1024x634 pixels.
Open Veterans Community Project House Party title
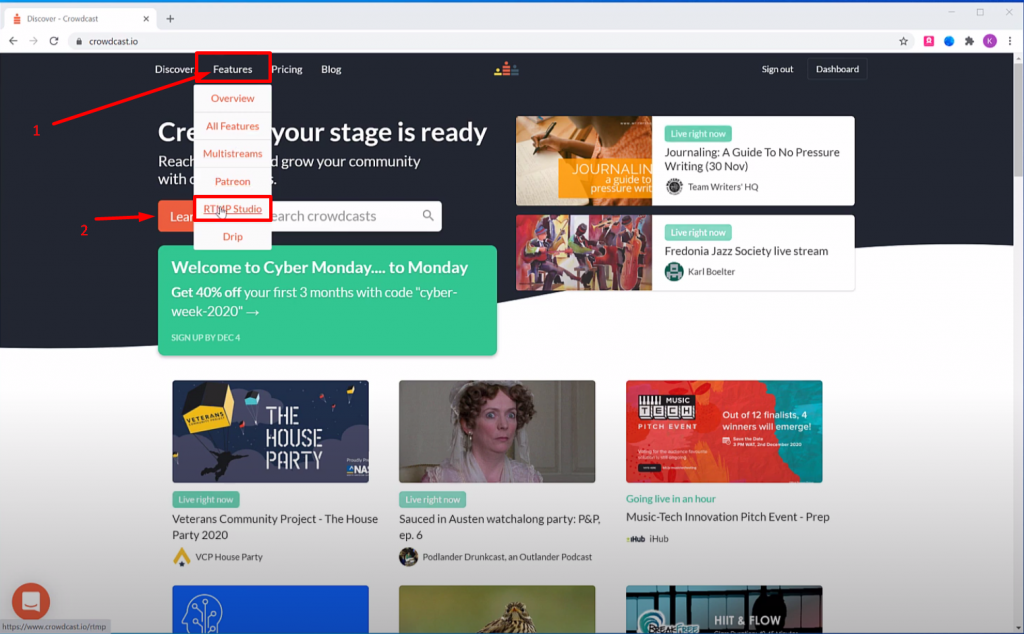(275, 527)
